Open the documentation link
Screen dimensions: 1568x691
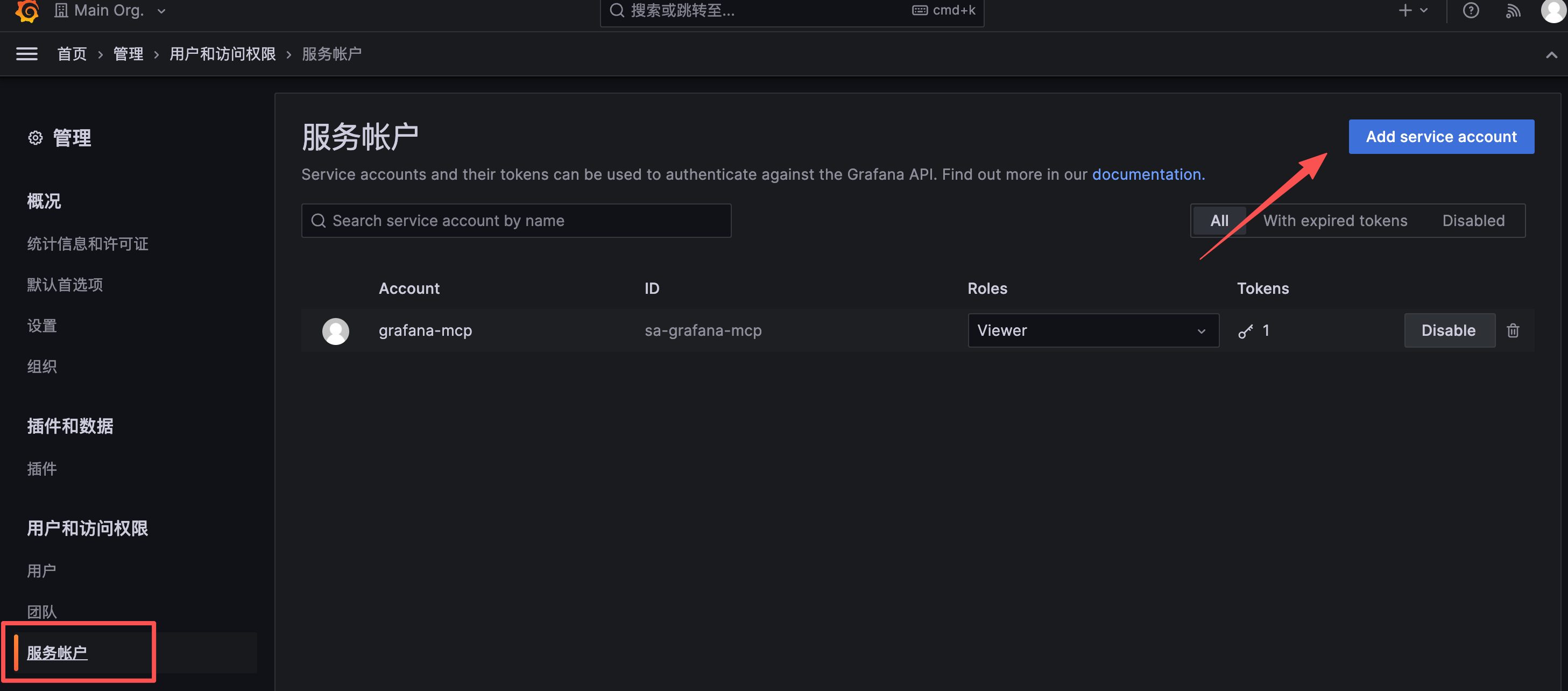click(1148, 175)
